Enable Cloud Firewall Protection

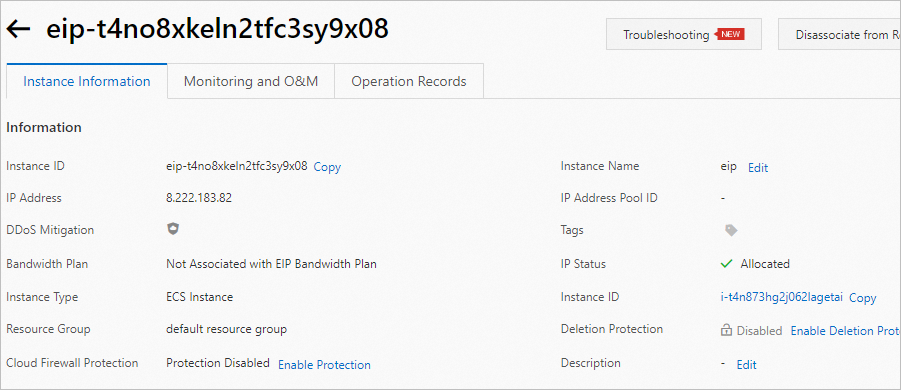[x=325, y=365]
